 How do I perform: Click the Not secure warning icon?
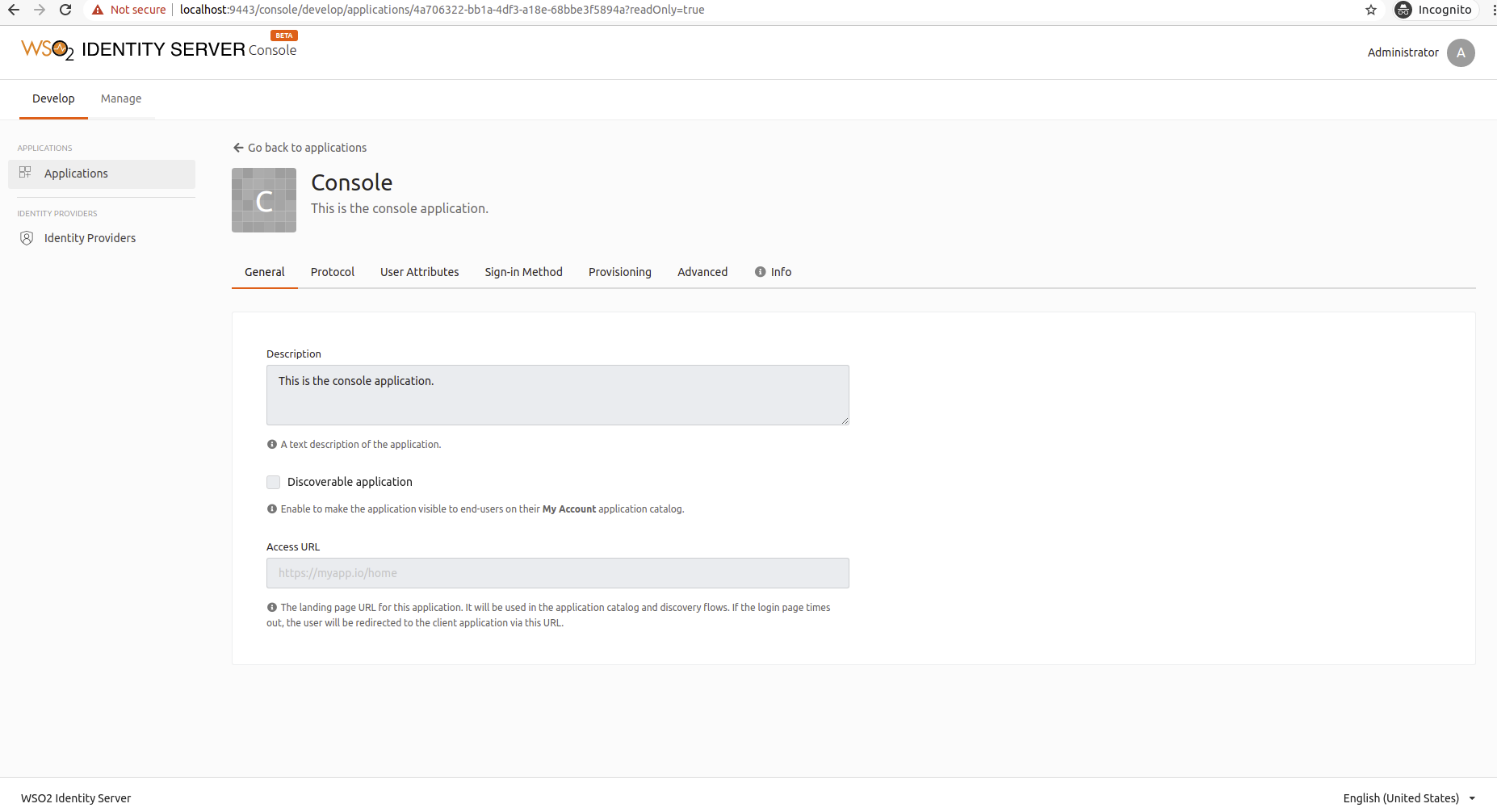point(98,10)
